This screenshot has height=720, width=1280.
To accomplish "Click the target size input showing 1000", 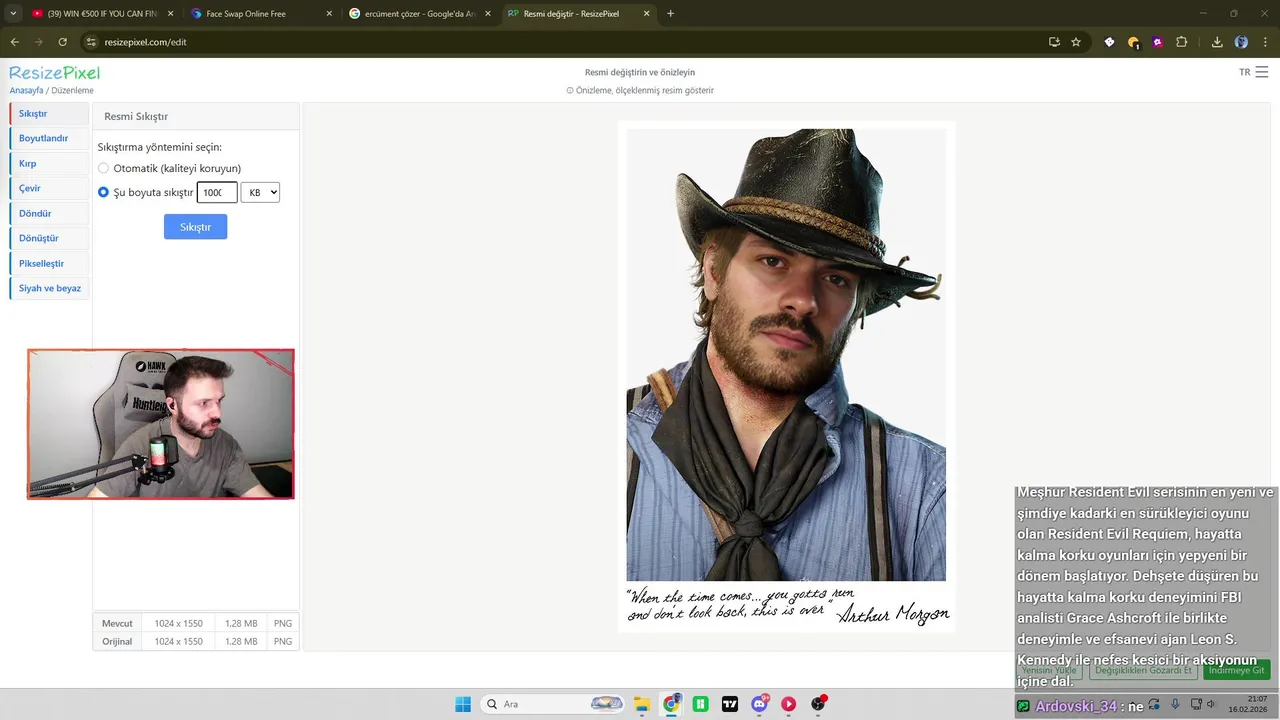I will [217, 192].
